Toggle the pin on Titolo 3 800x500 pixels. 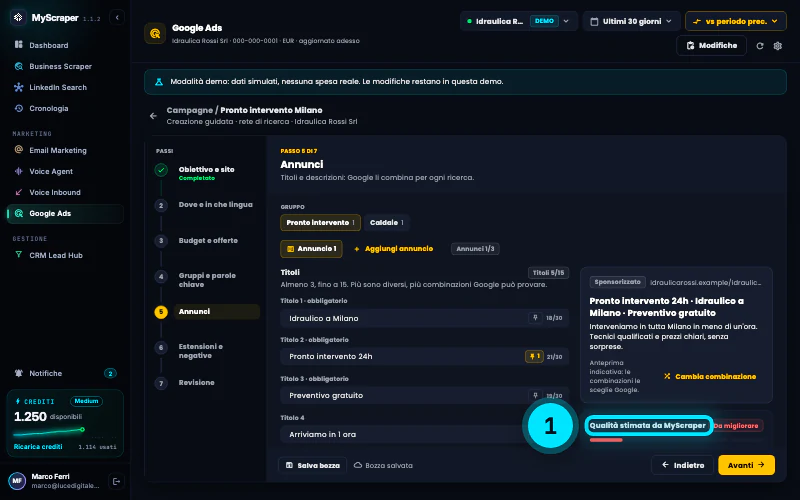[535, 395]
